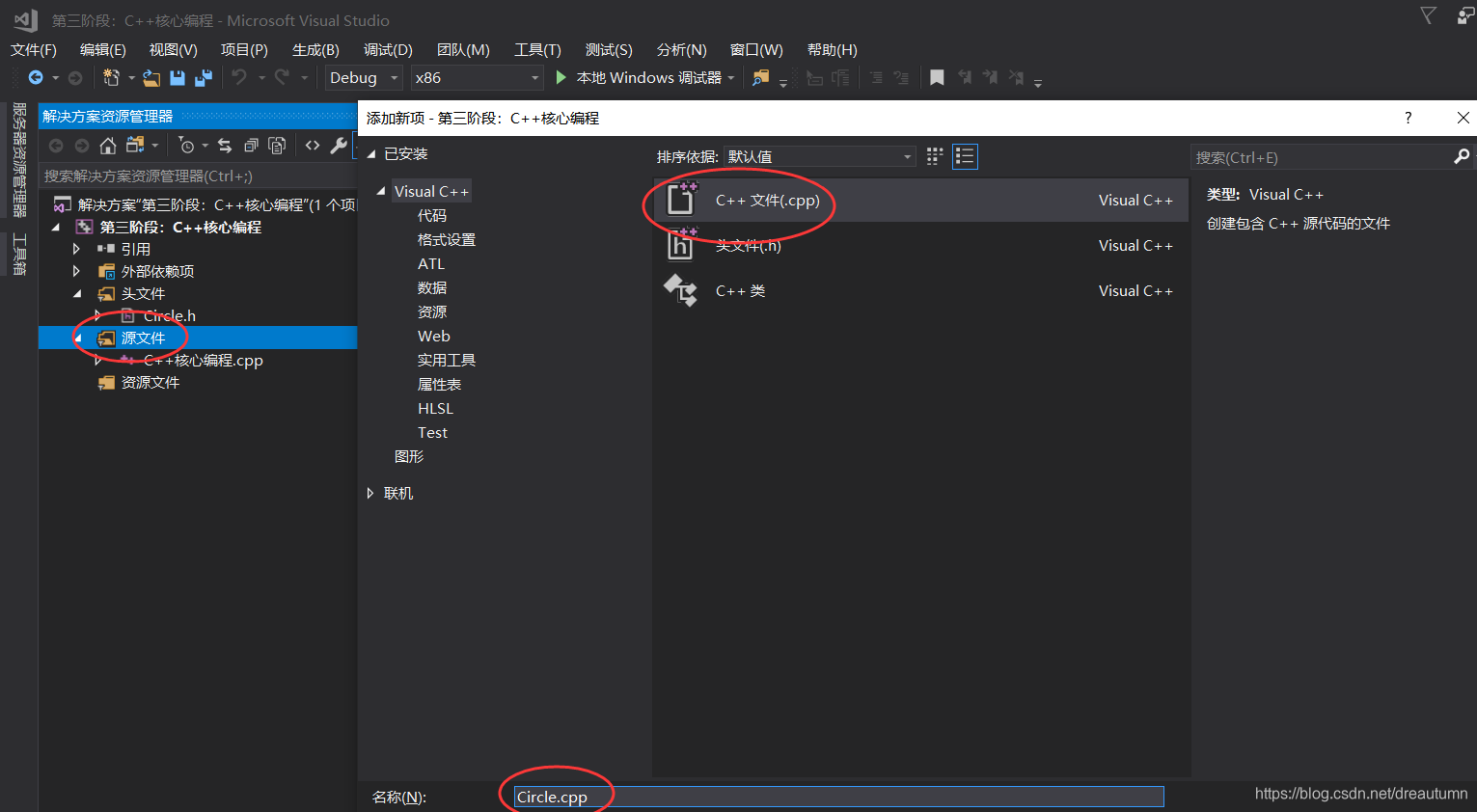Select the C++ 类 template
Screen dimensions: 1477x812
tap(920, 291)
